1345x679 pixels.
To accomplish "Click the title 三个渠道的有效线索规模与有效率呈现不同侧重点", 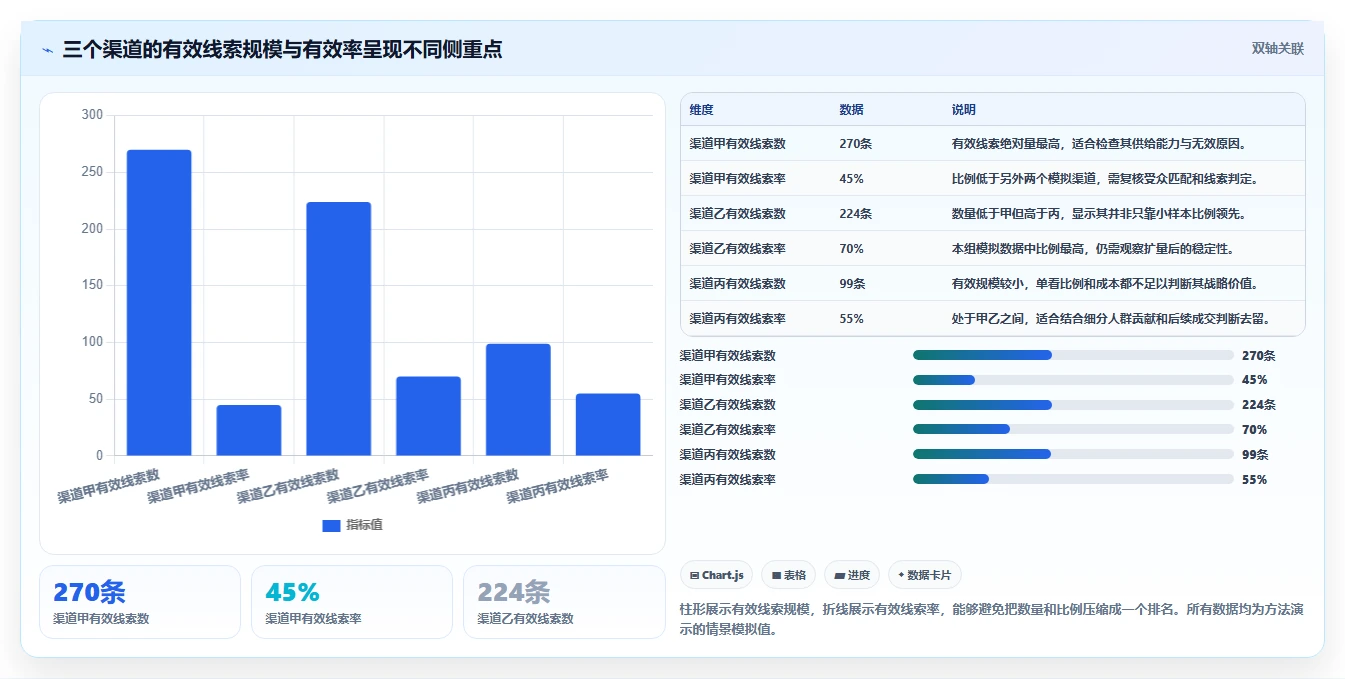I will pos(282,49).
